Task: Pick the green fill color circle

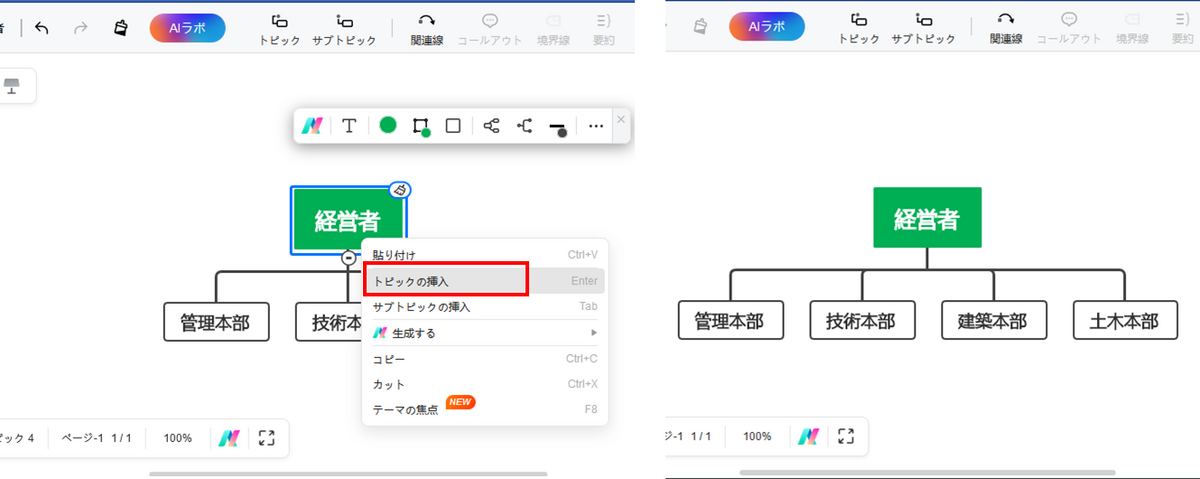Action: pos(388,125)
